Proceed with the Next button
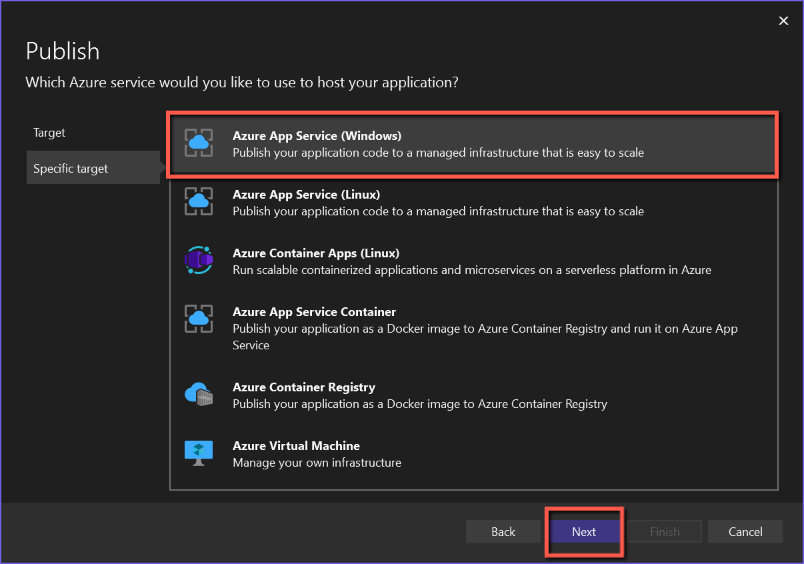The image size is (804, 564). (x=584, y=532)
